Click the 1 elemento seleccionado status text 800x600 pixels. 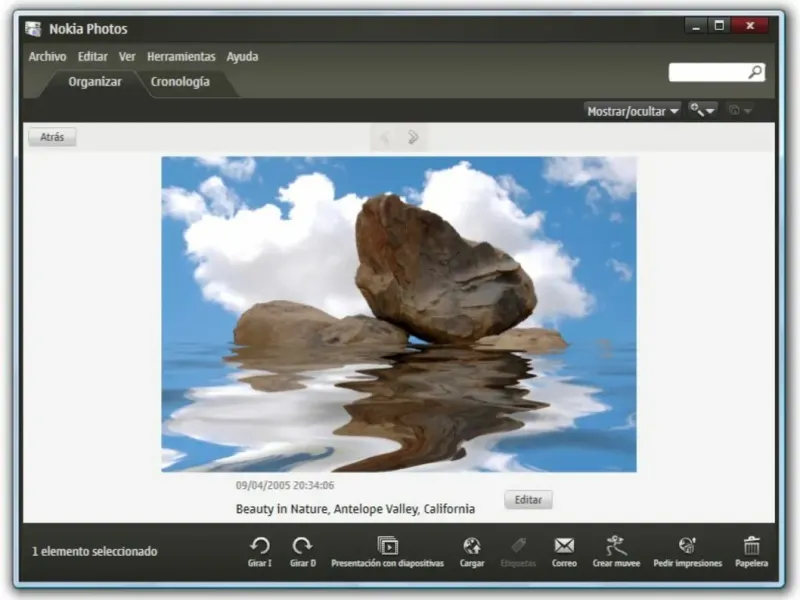(95, 551)
